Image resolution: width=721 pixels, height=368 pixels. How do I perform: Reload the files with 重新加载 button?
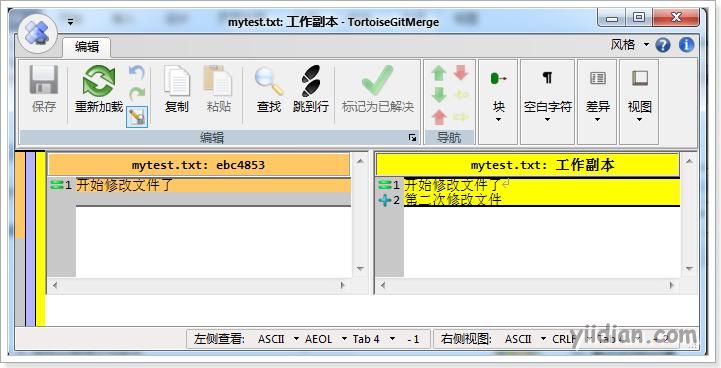(99, 90)
